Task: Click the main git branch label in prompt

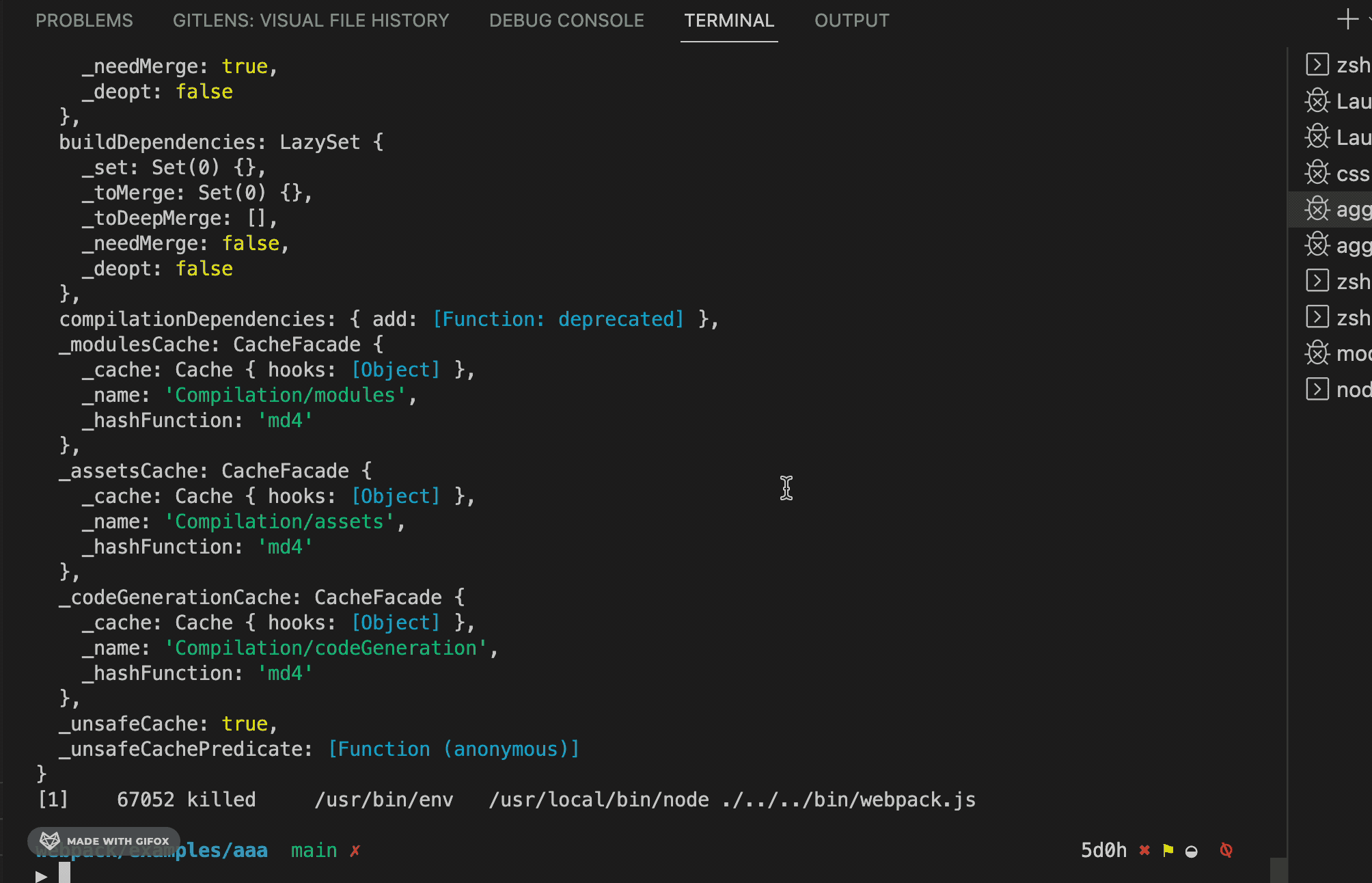Action: tap(314, 850)
